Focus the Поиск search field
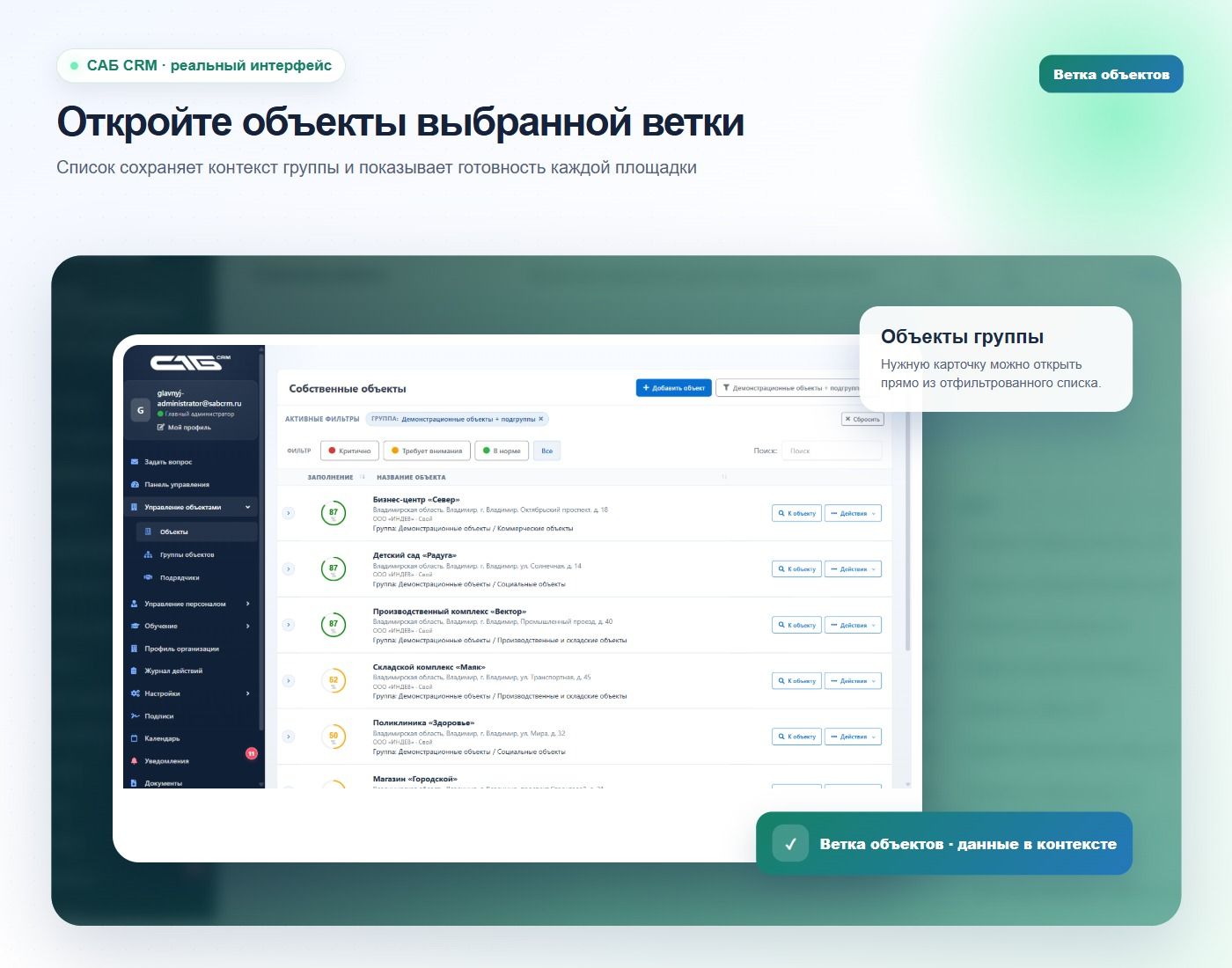 tap(832, 451)
